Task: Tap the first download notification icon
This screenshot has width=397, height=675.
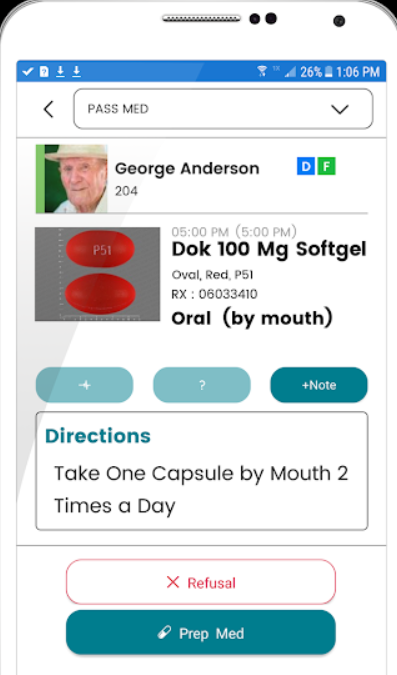Action: (60, 71)
